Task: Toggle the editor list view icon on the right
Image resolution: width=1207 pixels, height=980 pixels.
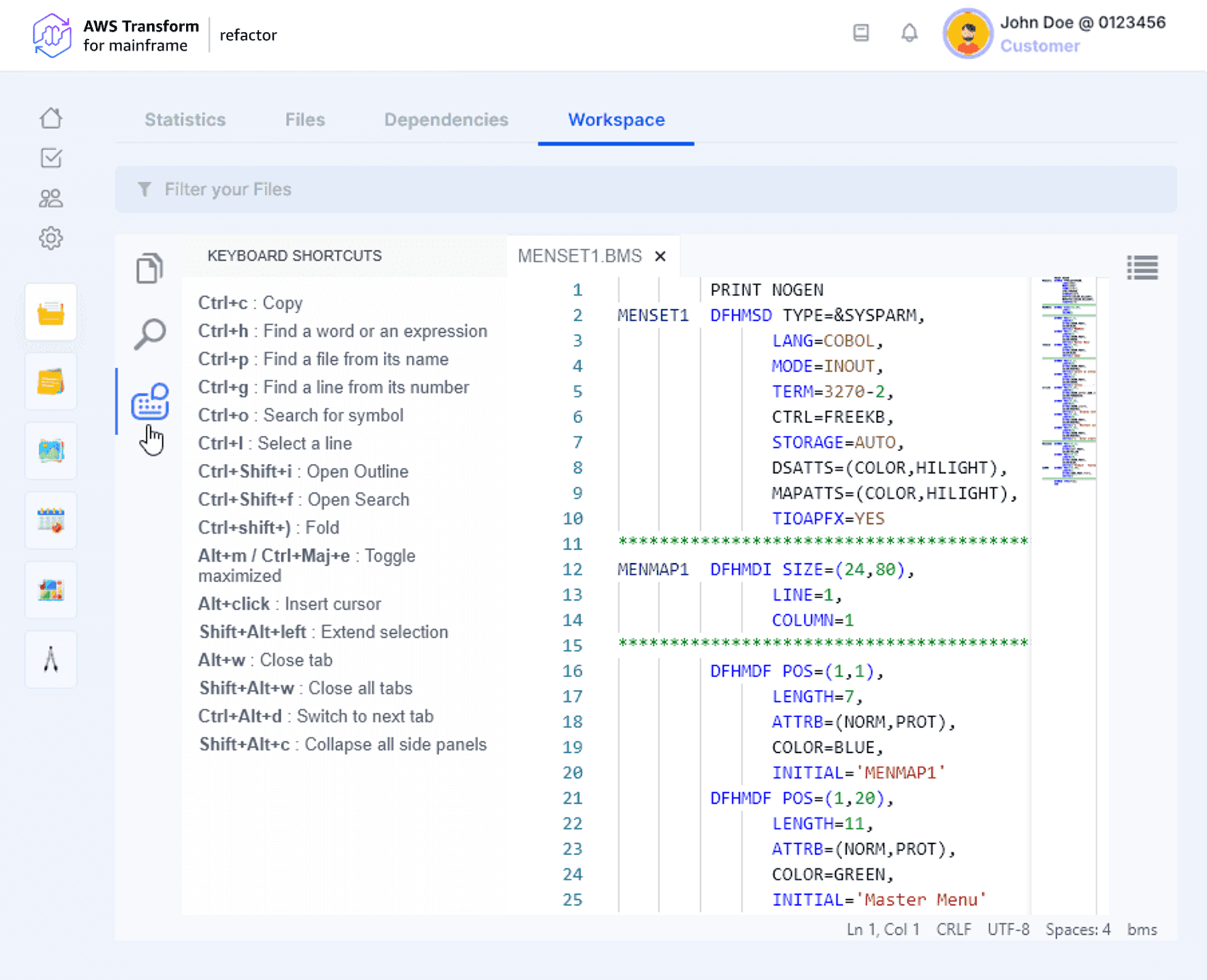Action: (1143, 269)
